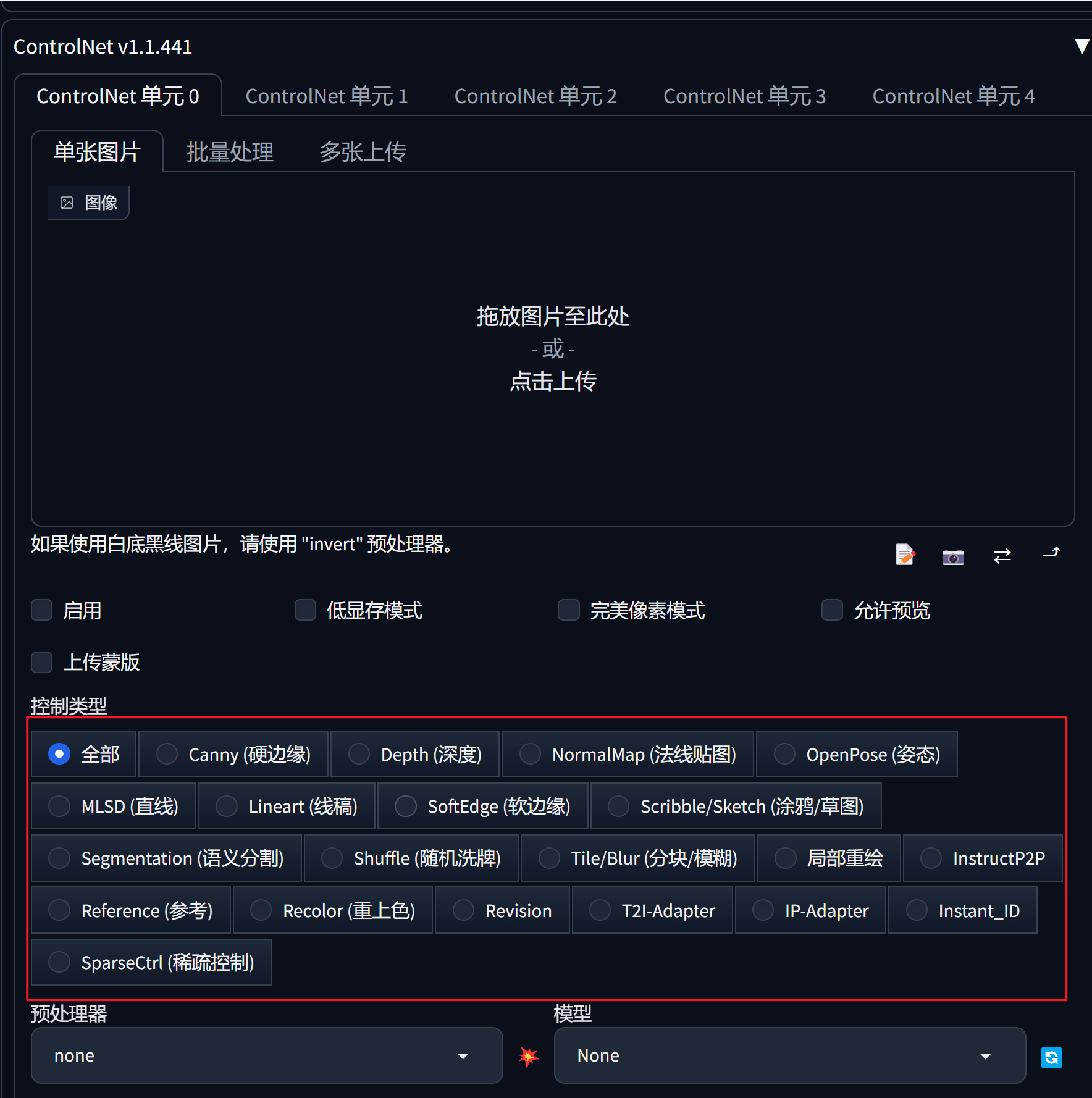1092x1098 pixels.
Task: Click the webcam camera icon
Action: pyautogui.click(x=953, y=557)
